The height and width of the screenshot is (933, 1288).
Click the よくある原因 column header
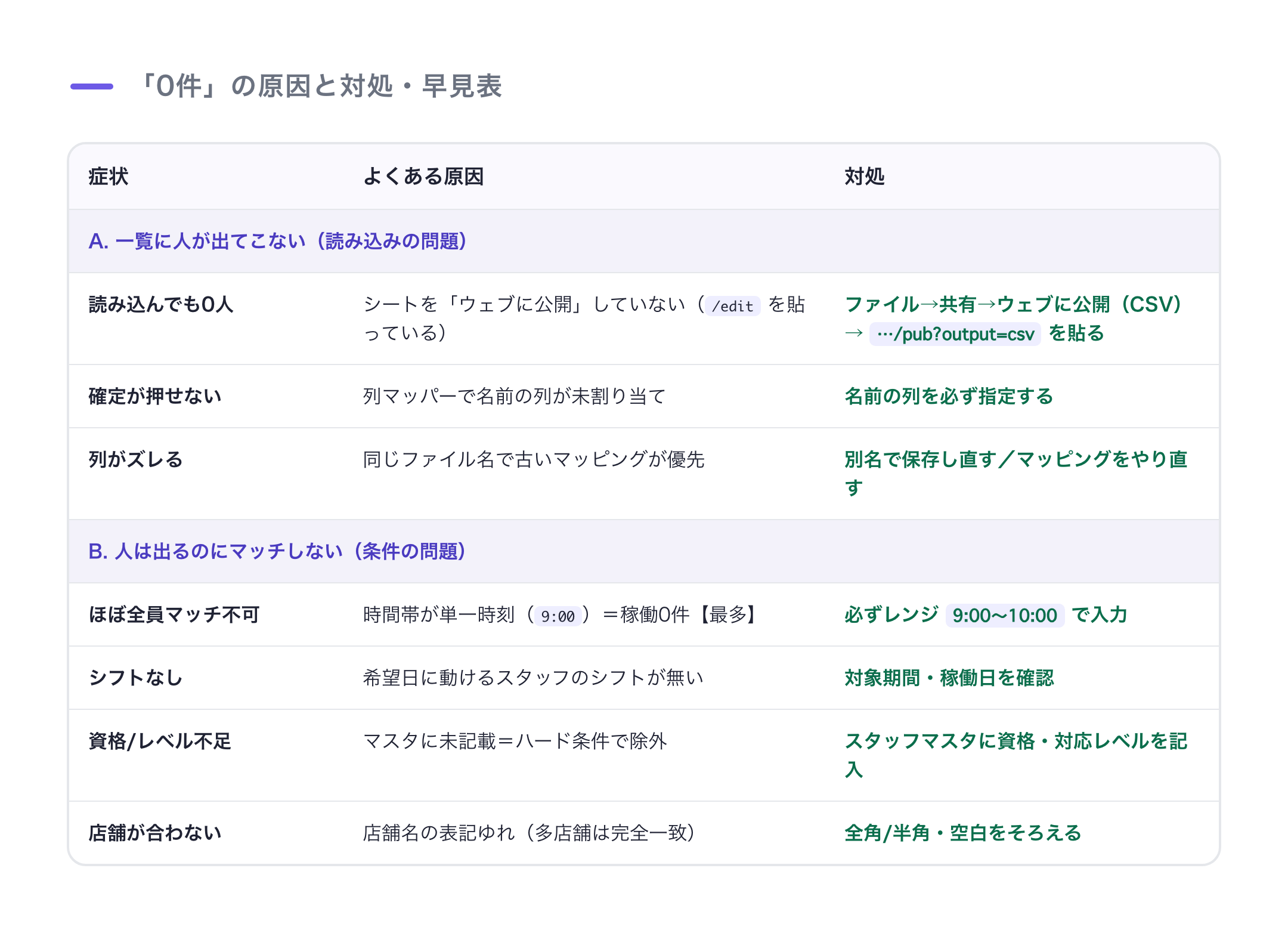[423, 177]
